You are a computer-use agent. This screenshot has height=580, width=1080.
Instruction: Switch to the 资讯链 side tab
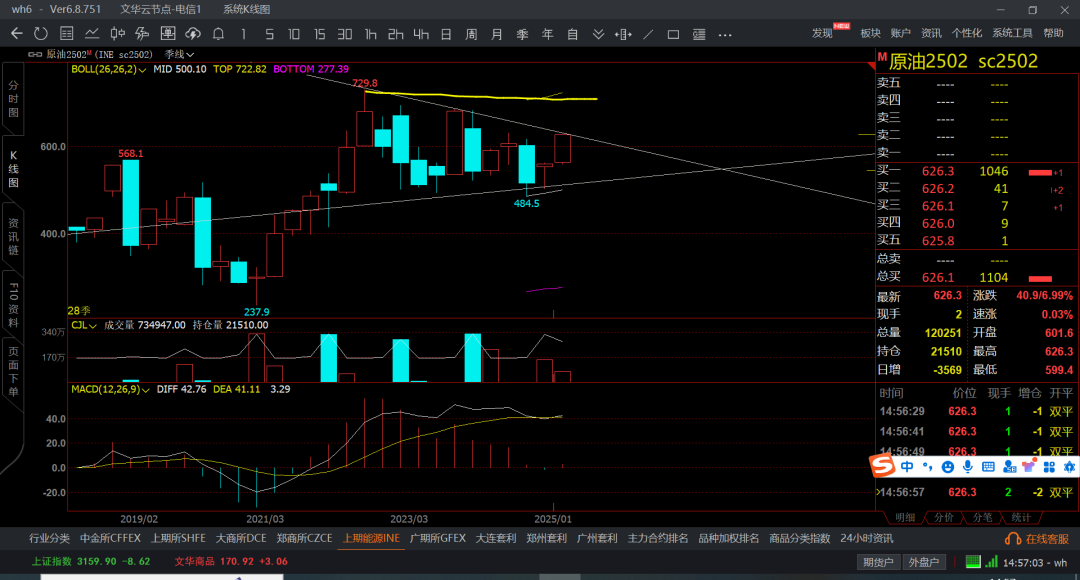[13, 237]
